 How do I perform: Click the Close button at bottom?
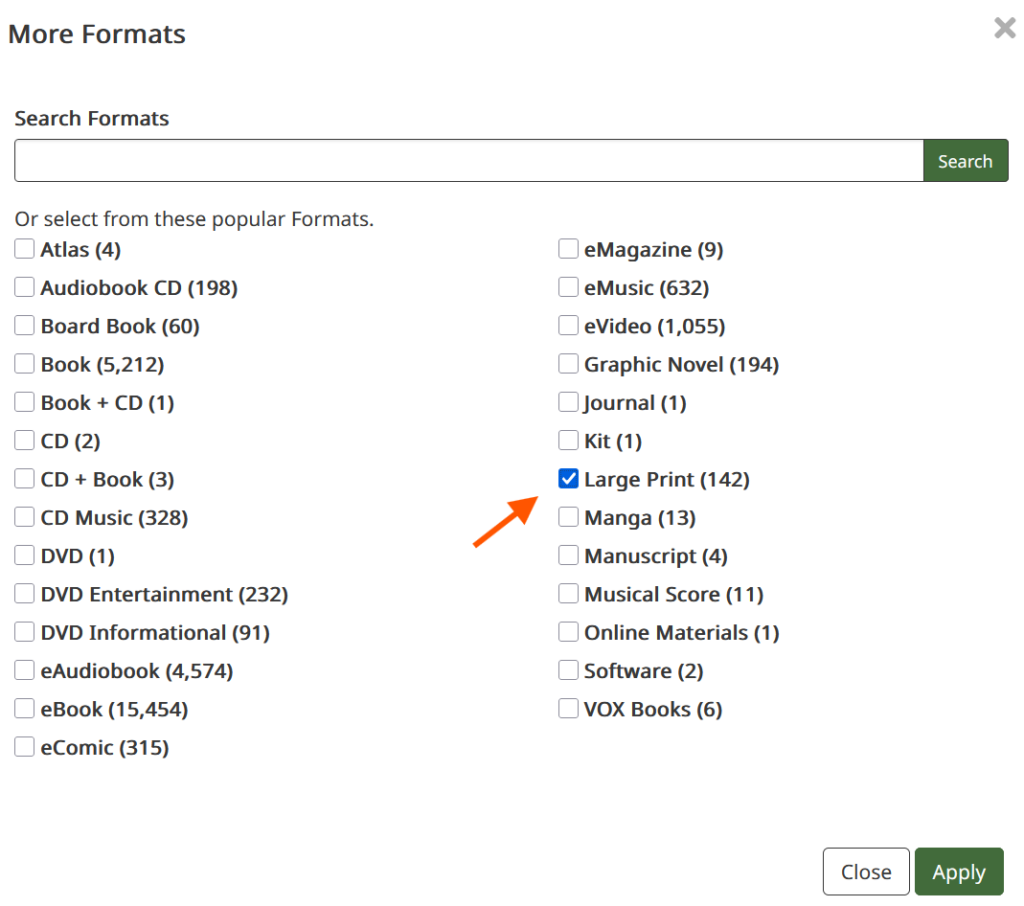coord(865,872)
